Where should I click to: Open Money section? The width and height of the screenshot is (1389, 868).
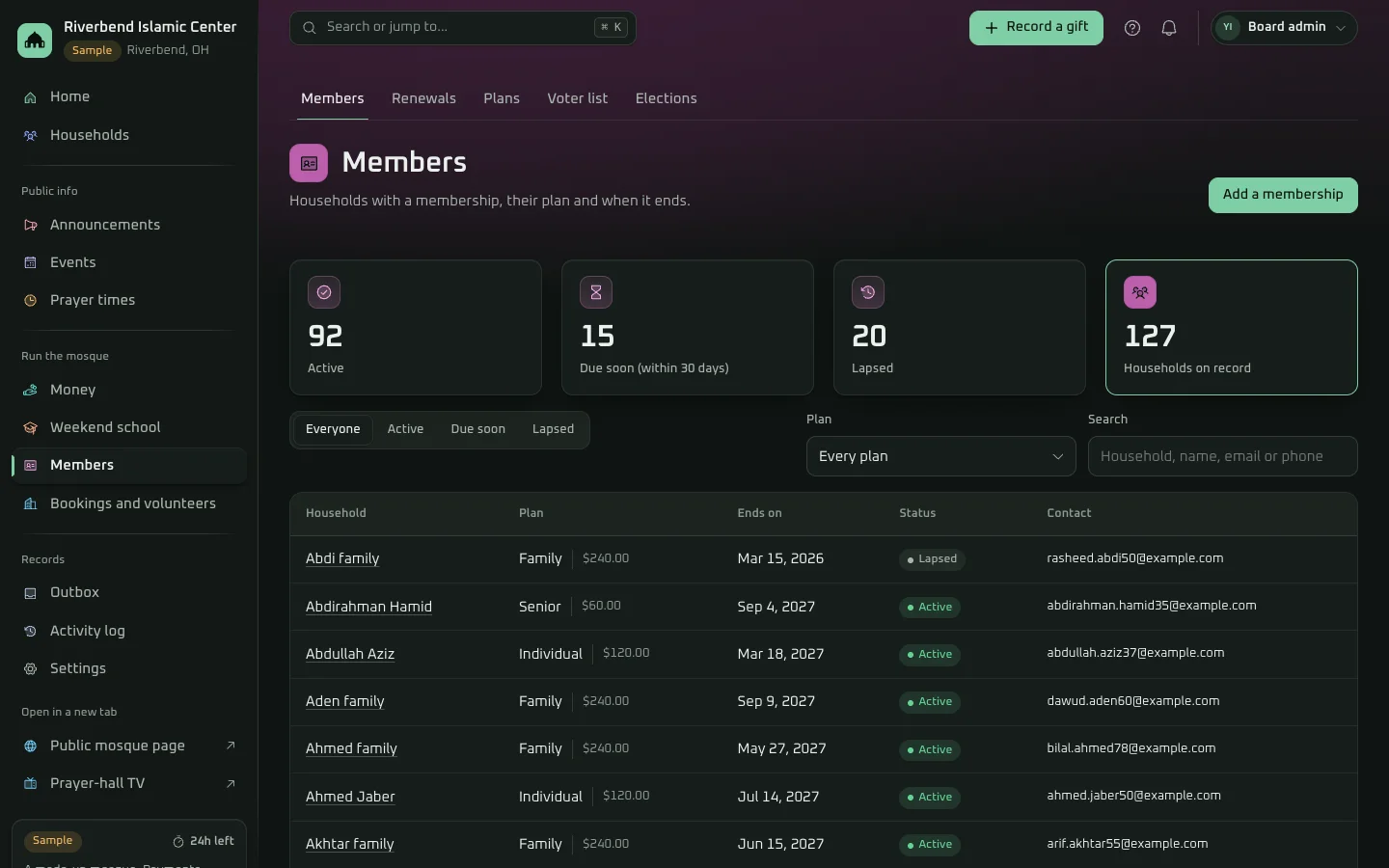(129, 390)
